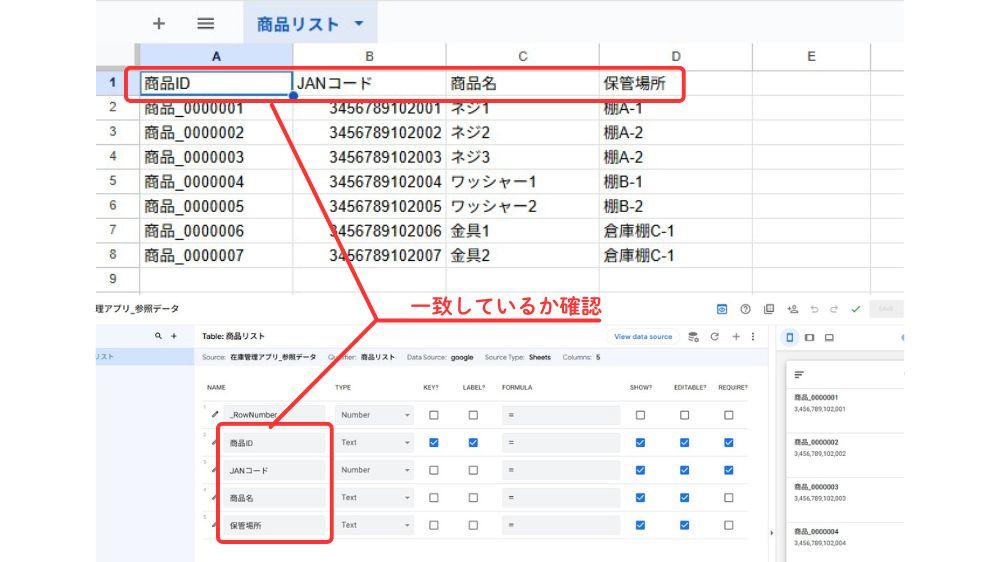Viewport: 1000px width, 562px height.
Task: Open table more options vertical dots
Action: pos(753,336)
